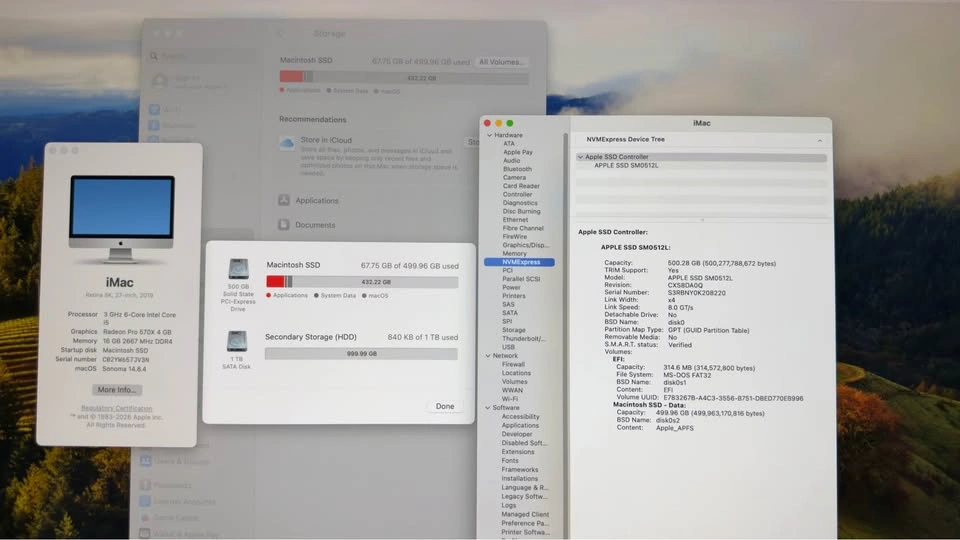Select SPI in the Hardware list
The height and width of the screenshot is (540, 960).
pos(507,321)
